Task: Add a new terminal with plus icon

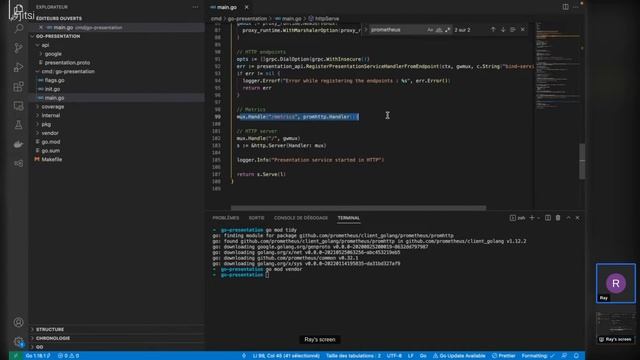Action: [x=531, y=218]
